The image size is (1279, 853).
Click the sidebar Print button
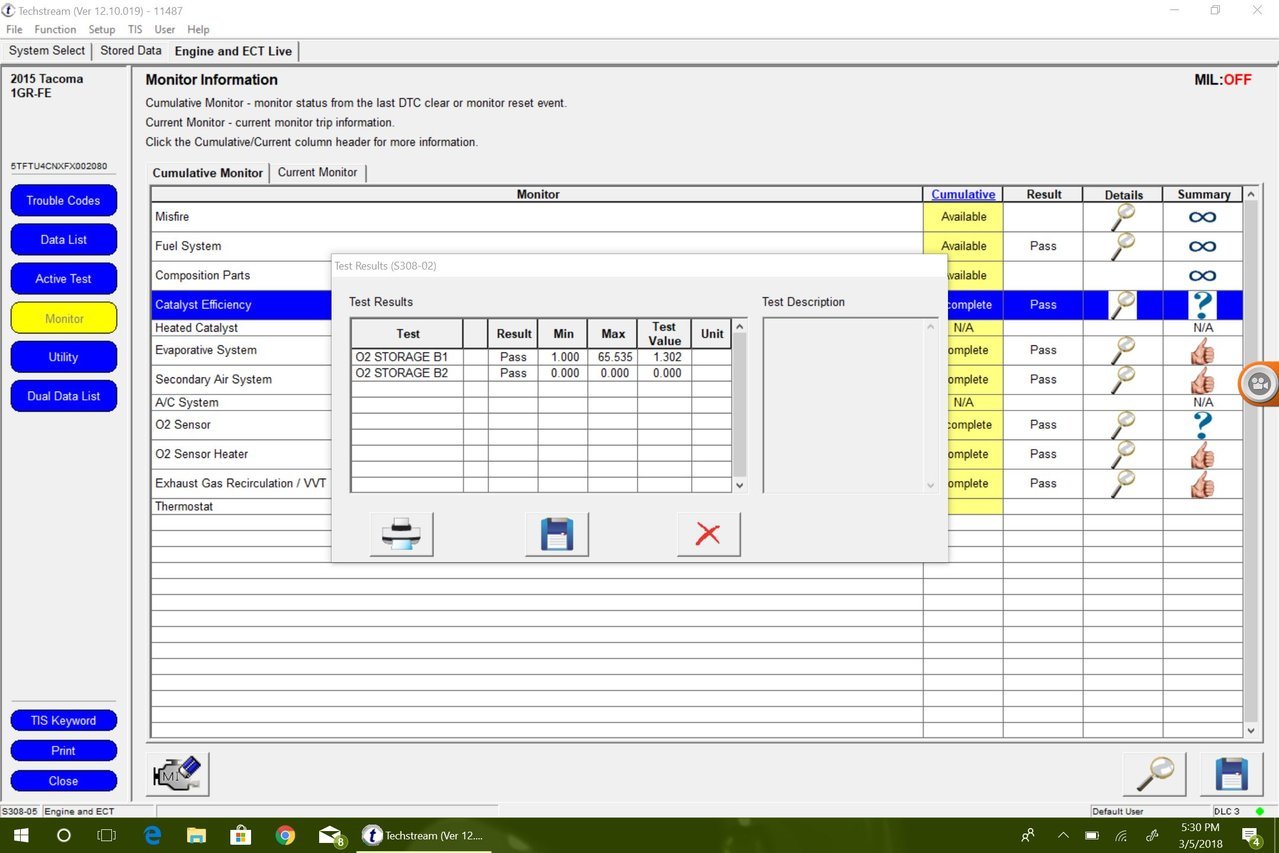[x=63, y=751]
